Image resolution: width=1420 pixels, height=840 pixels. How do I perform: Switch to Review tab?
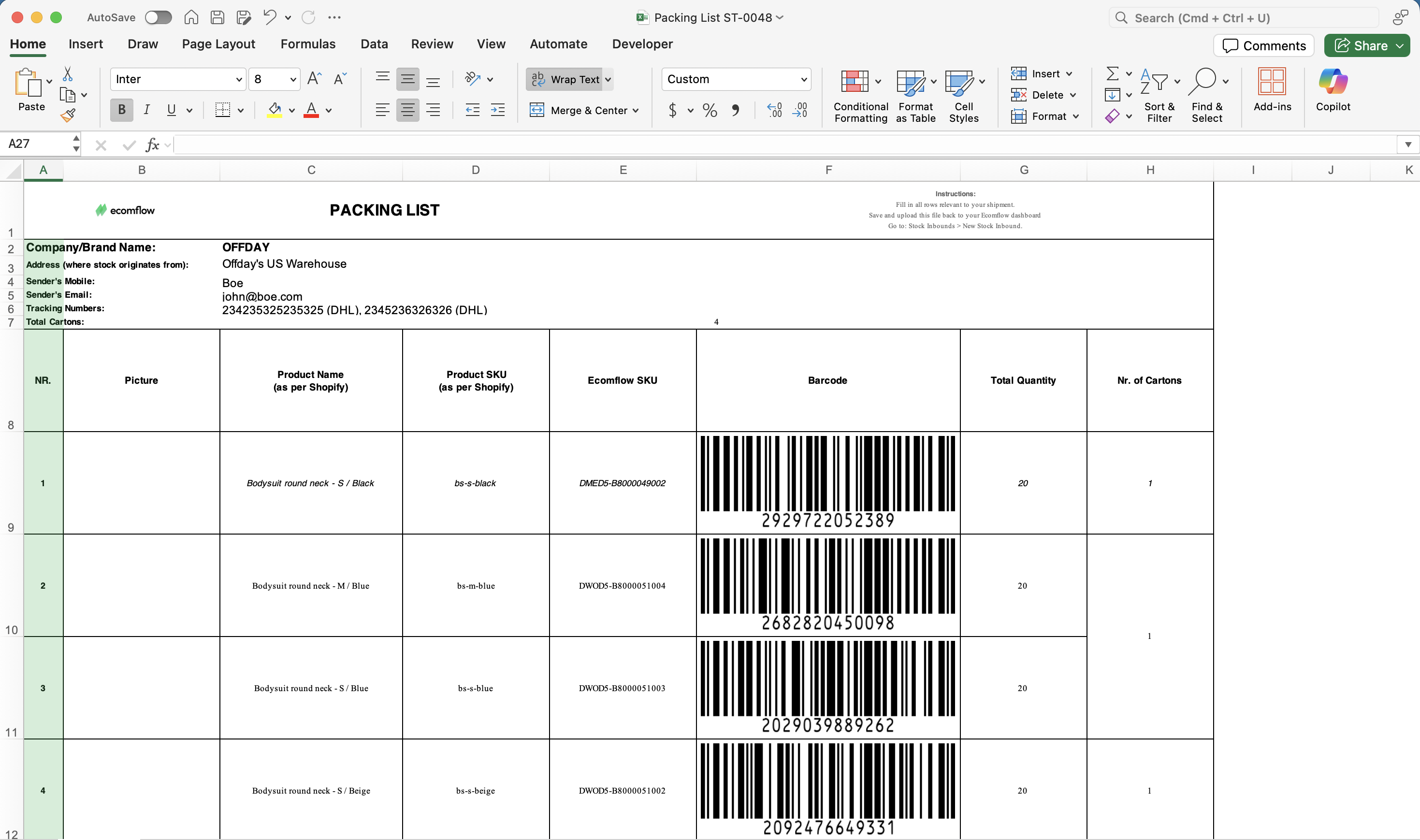point(432,44)
